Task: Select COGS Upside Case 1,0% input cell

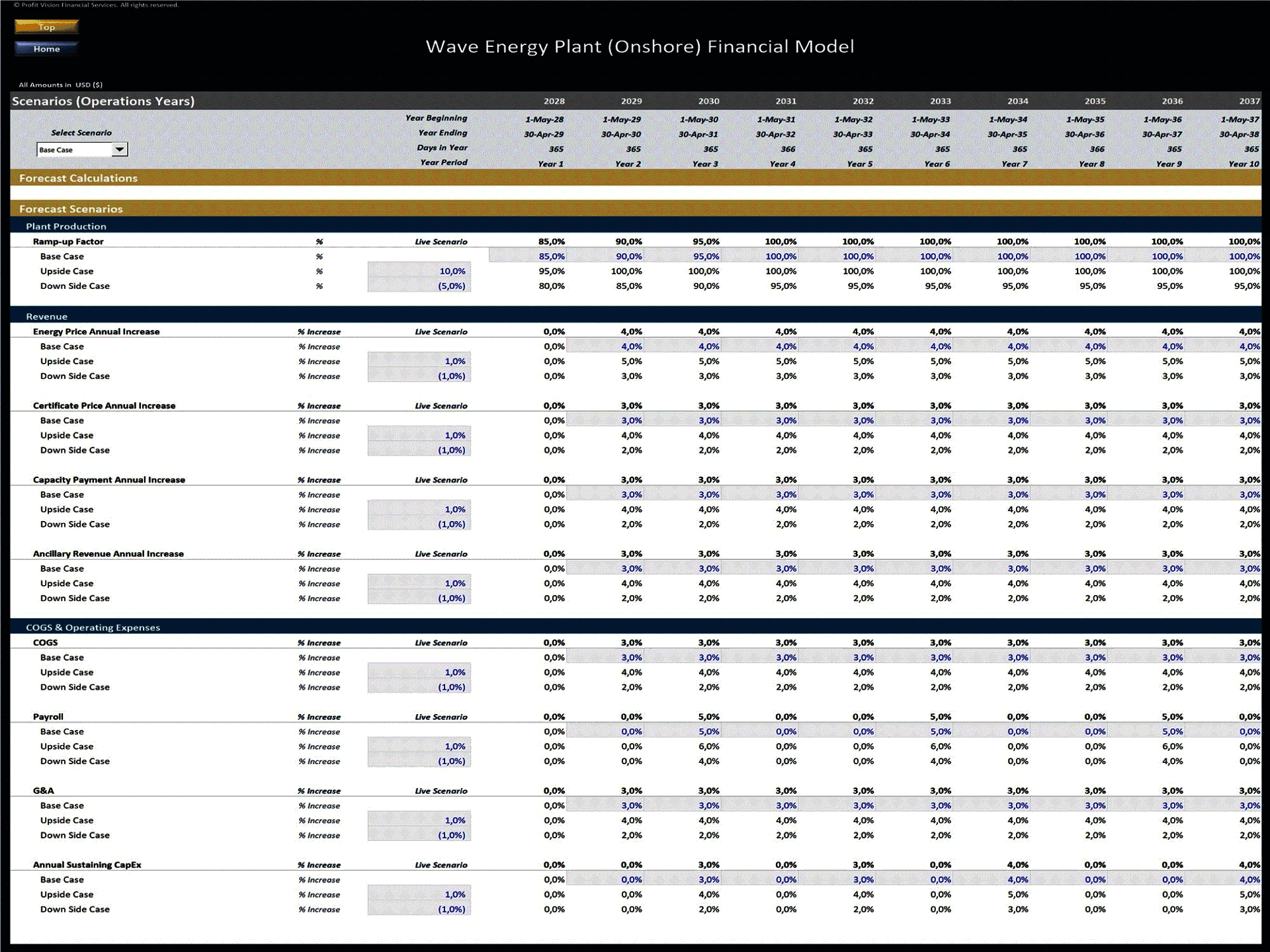Action: pos(419,672)
